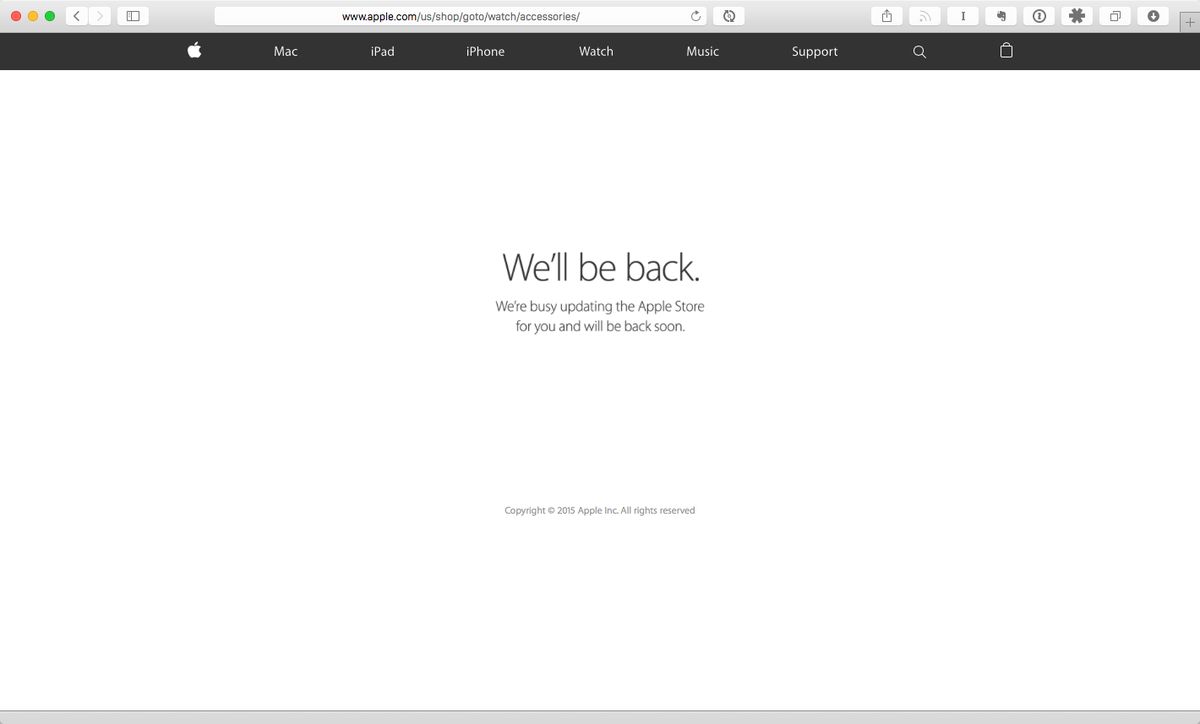Click the circular sync arrows icon
The width and height of the screenshot is (1200, 724).
pos(729,16)
